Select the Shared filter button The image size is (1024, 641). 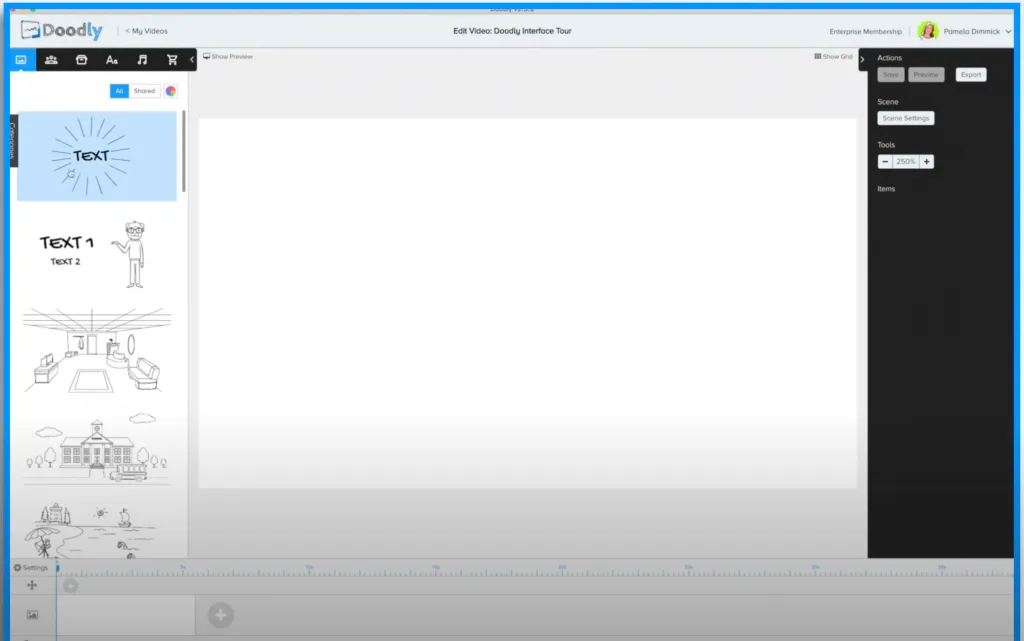click(144, 91)
